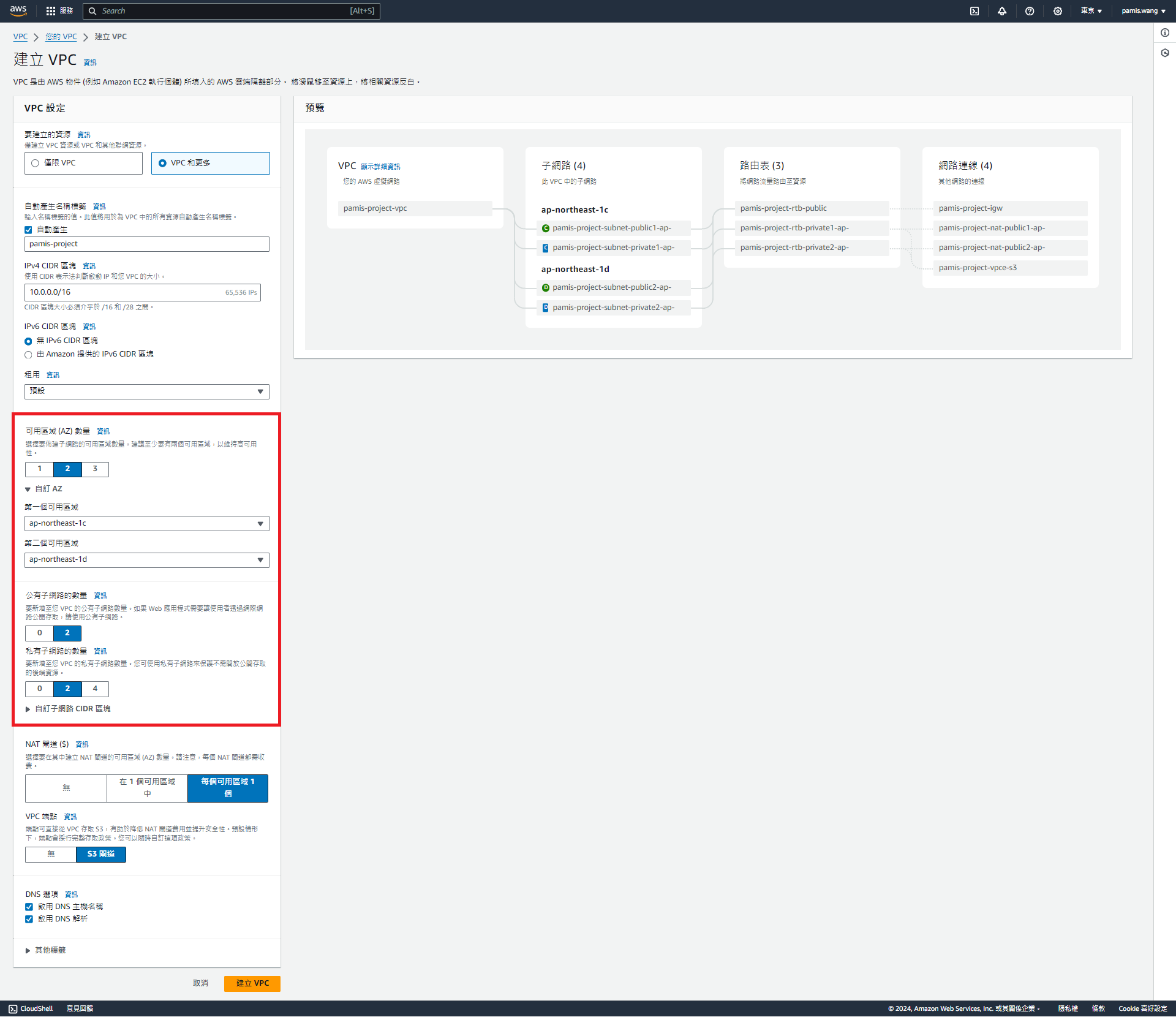Toggle enable DNS hostnames checkbox

click(x=29, y=907)
